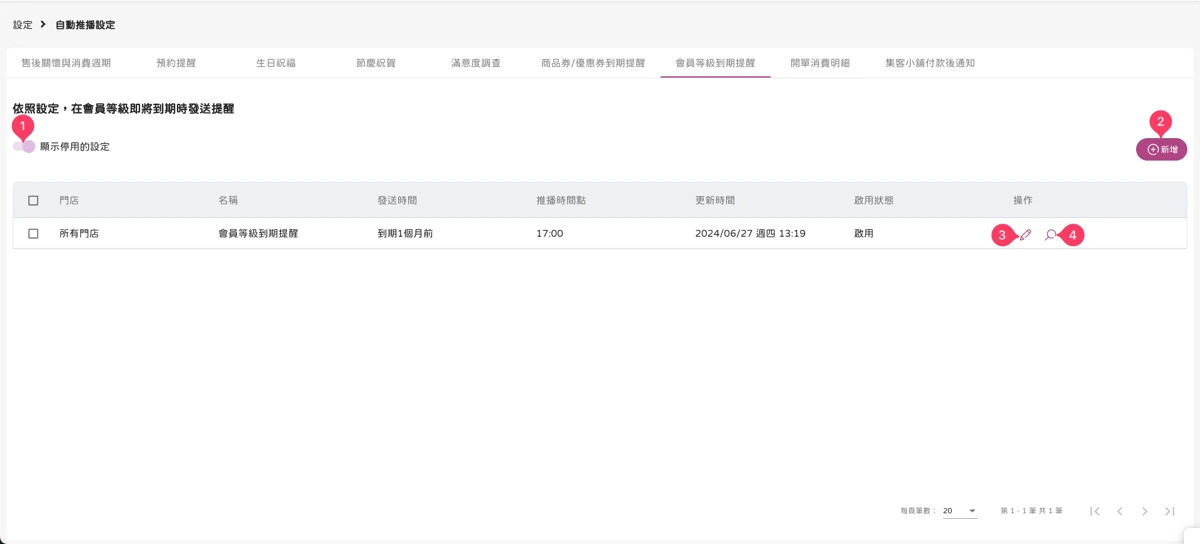Switch to 開單消費明細 tab
Image resolution: width=1200 pixels, height=544 pixels.
pos(820,63)
